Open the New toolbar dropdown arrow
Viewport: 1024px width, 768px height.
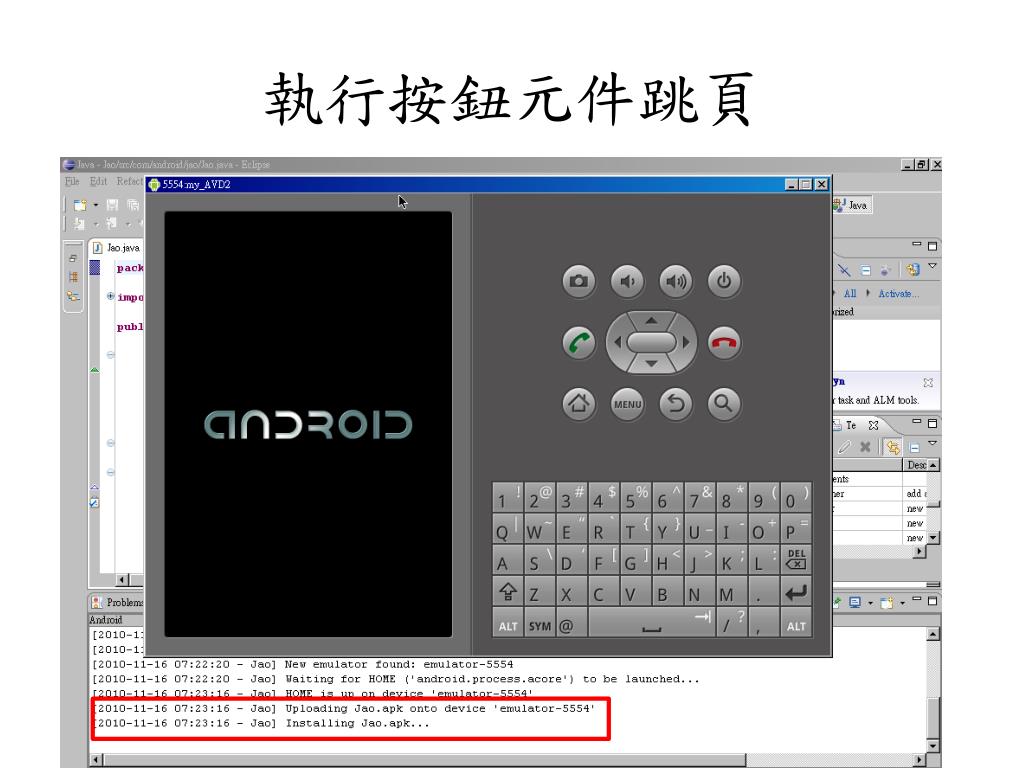[x=95, y=205]
